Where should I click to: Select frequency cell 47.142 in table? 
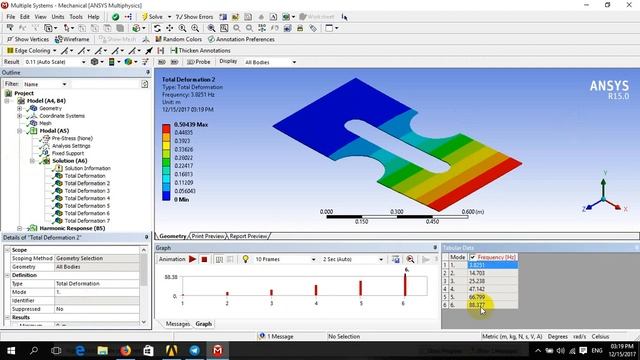pyautogui.click(x=492, y=289)
